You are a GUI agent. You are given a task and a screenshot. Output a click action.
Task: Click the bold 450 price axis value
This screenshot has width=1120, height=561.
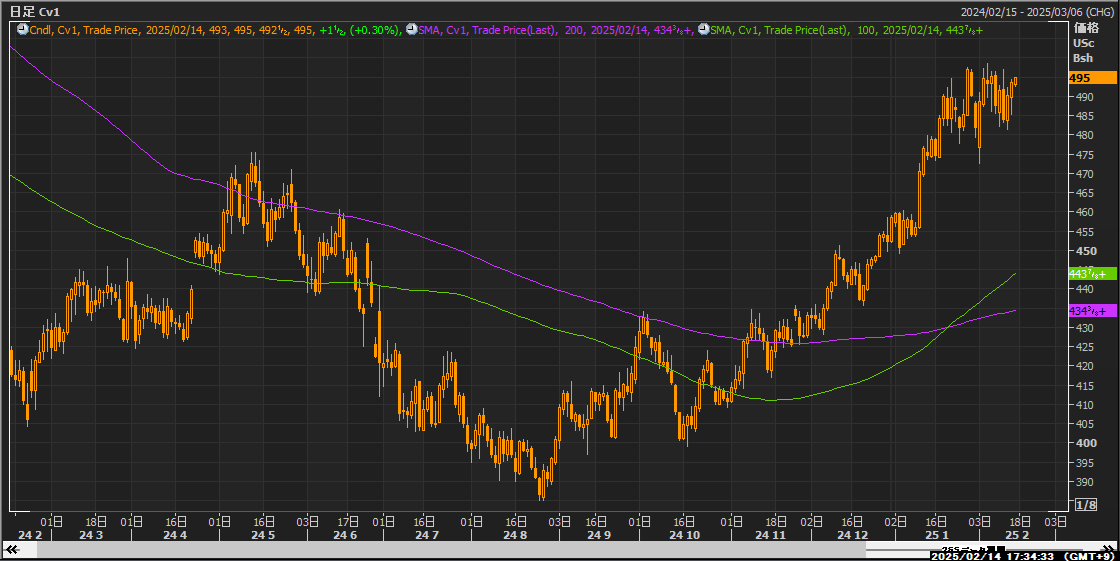[1086, 251]
